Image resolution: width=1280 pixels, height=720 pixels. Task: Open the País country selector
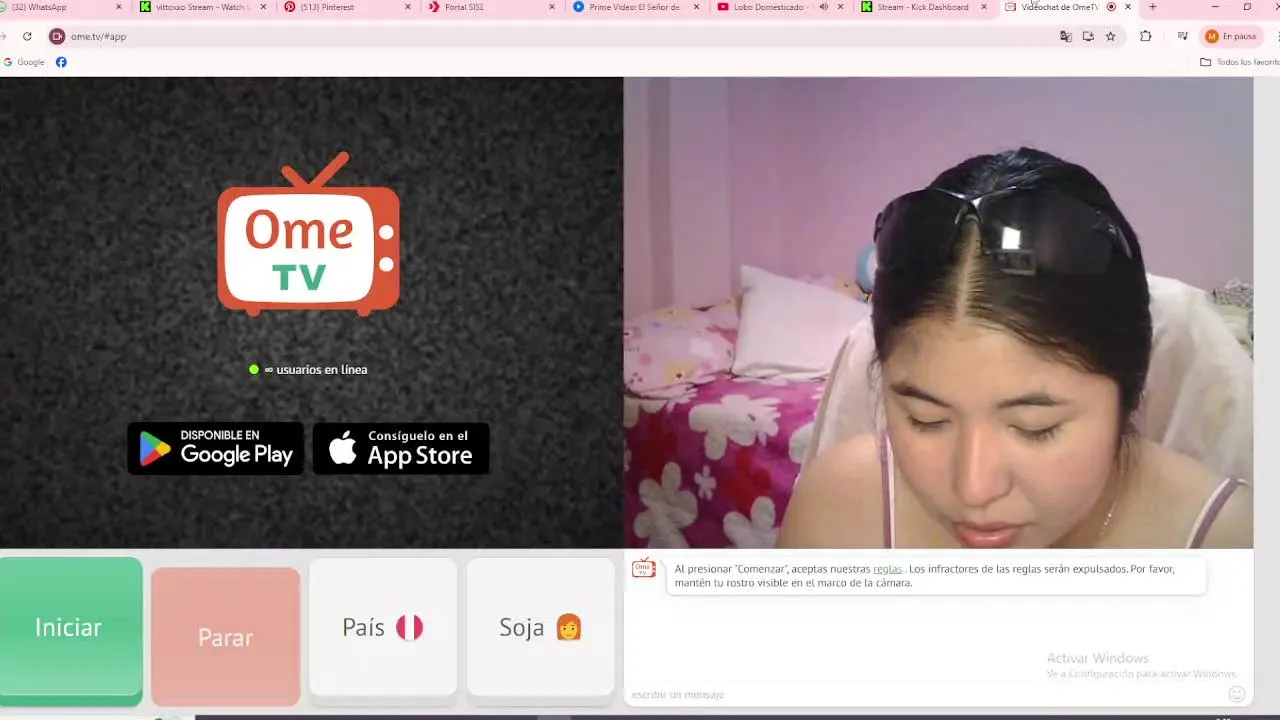tap(383, 627)
